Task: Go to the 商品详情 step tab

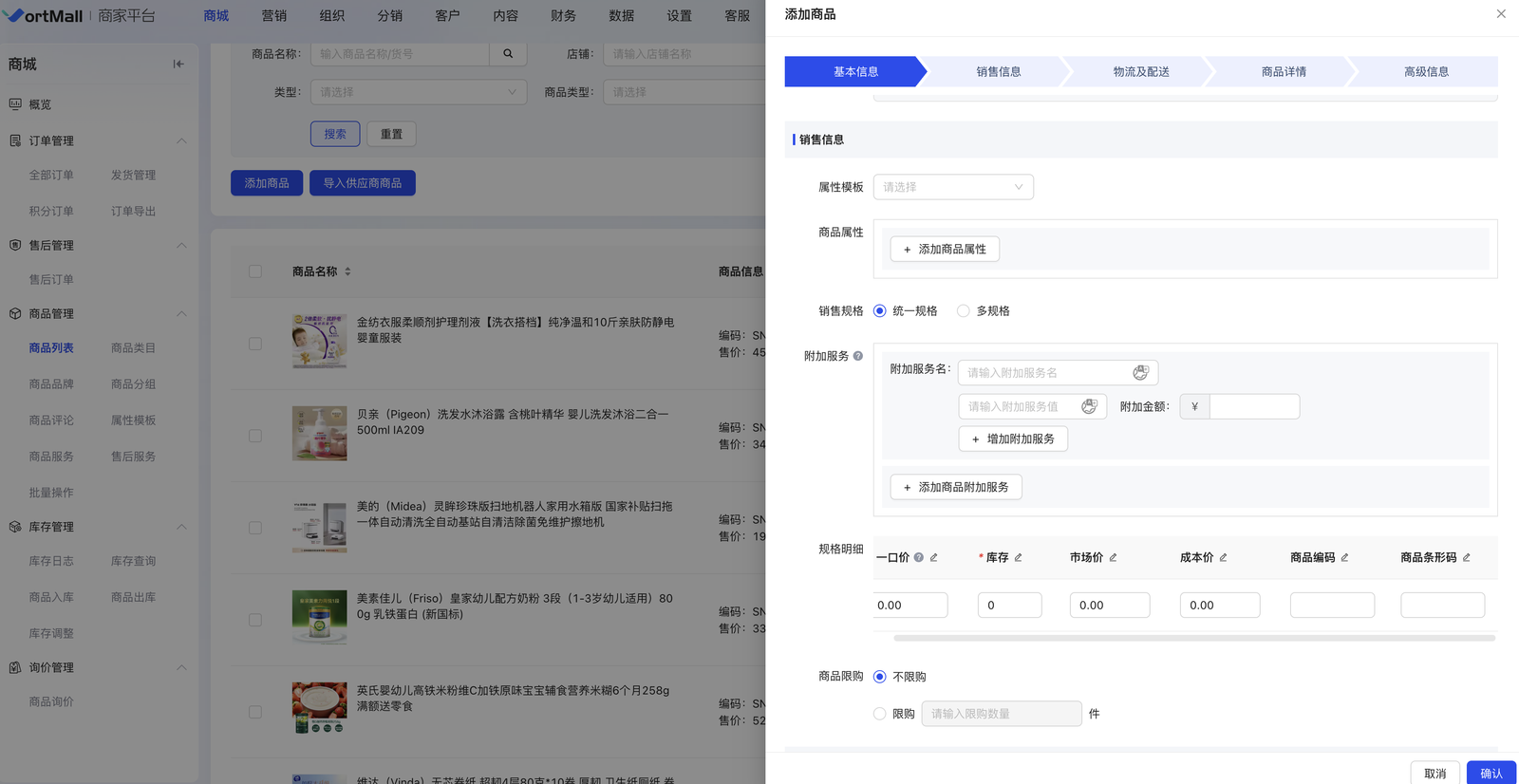Action: pyautogui.click(x=1283, y=72)
